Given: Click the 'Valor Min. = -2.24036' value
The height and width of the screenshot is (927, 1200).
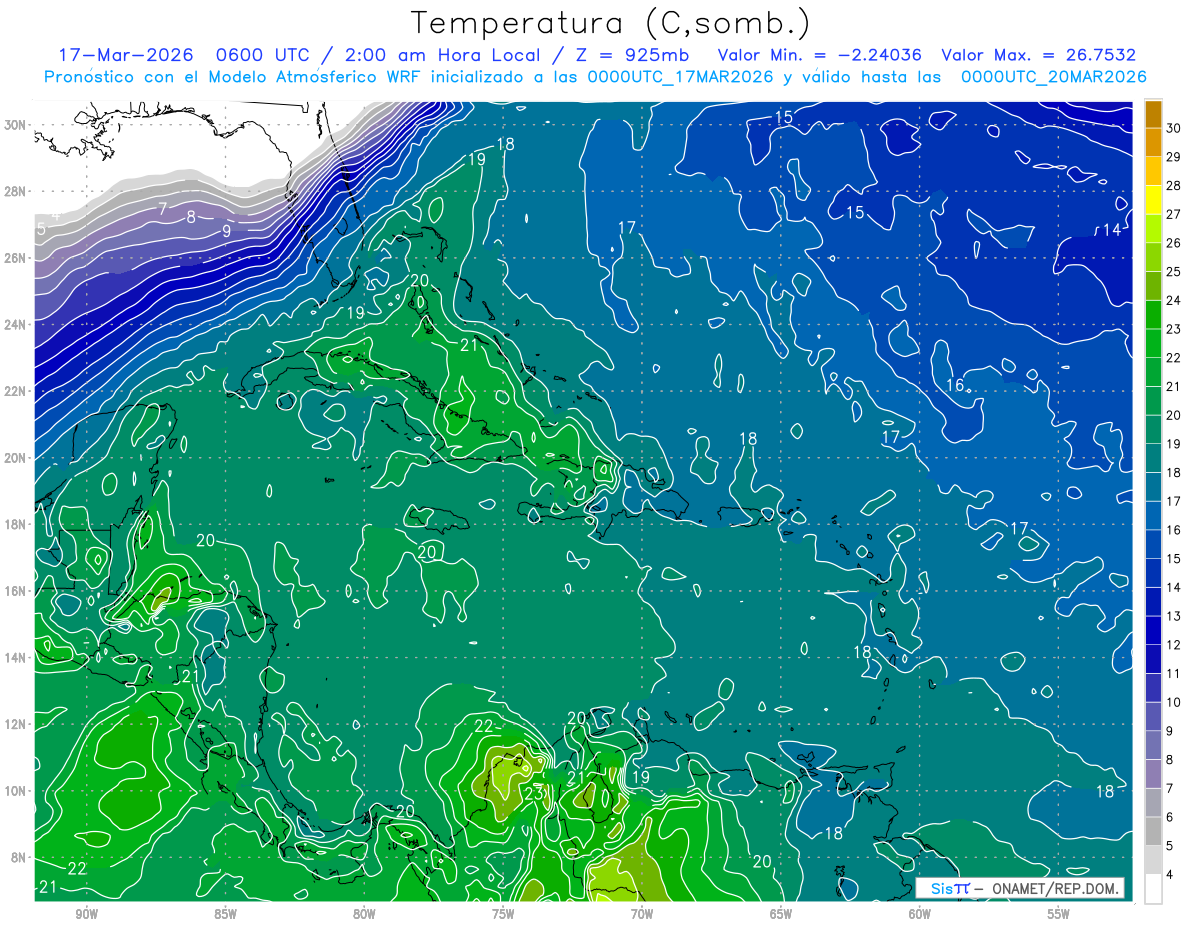Looking at the screenshot, I should 819,55.
